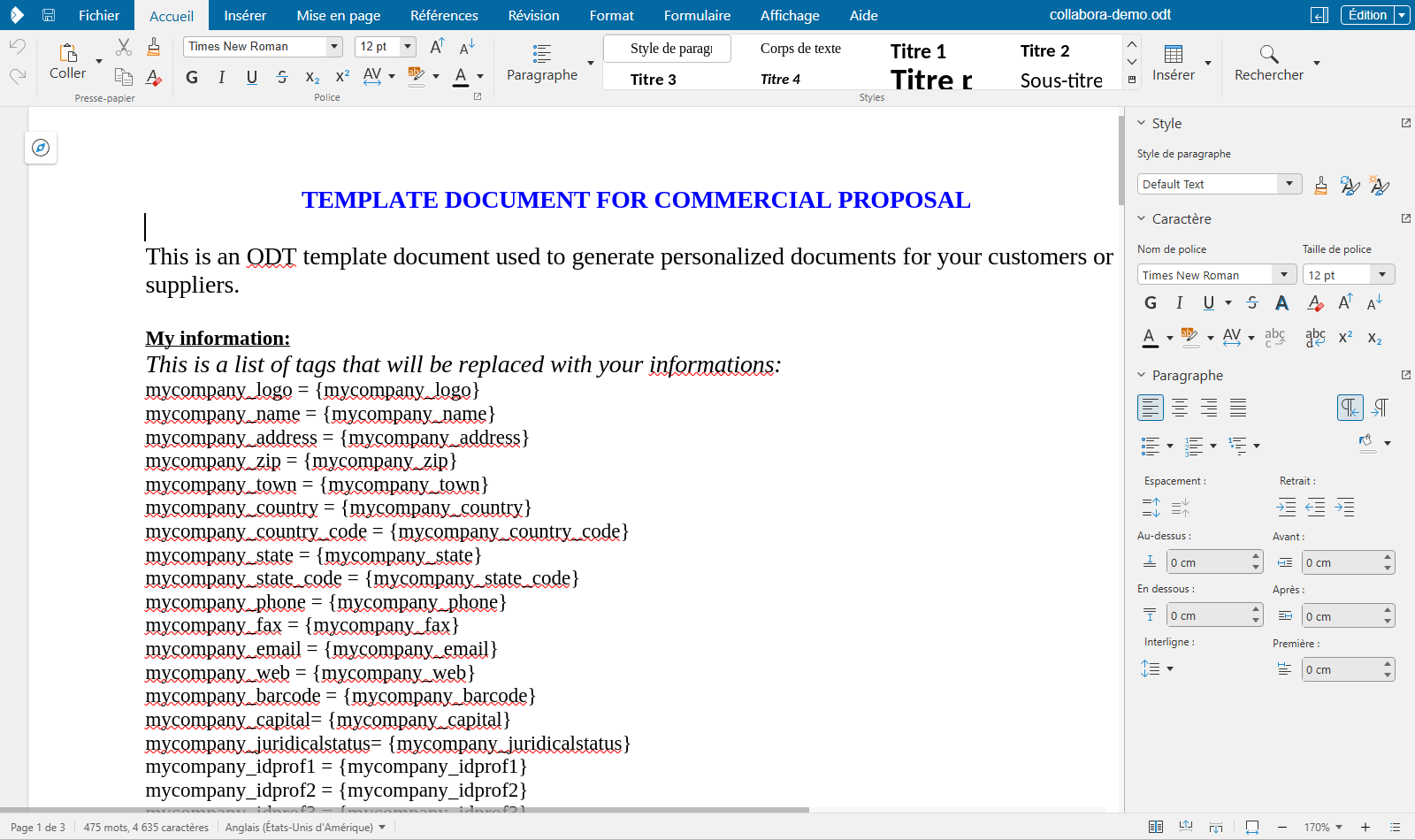
Task: Open the ribbon font name dropdown
Action: (x=334, y=47)
